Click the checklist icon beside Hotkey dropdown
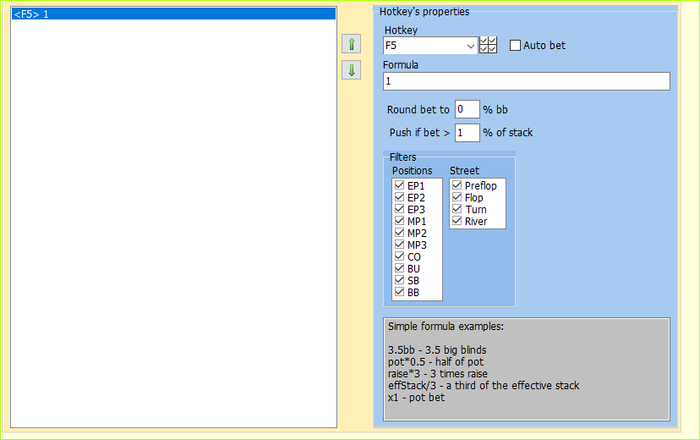This screenshot has width=700, height=440. (x=488, y=45)
